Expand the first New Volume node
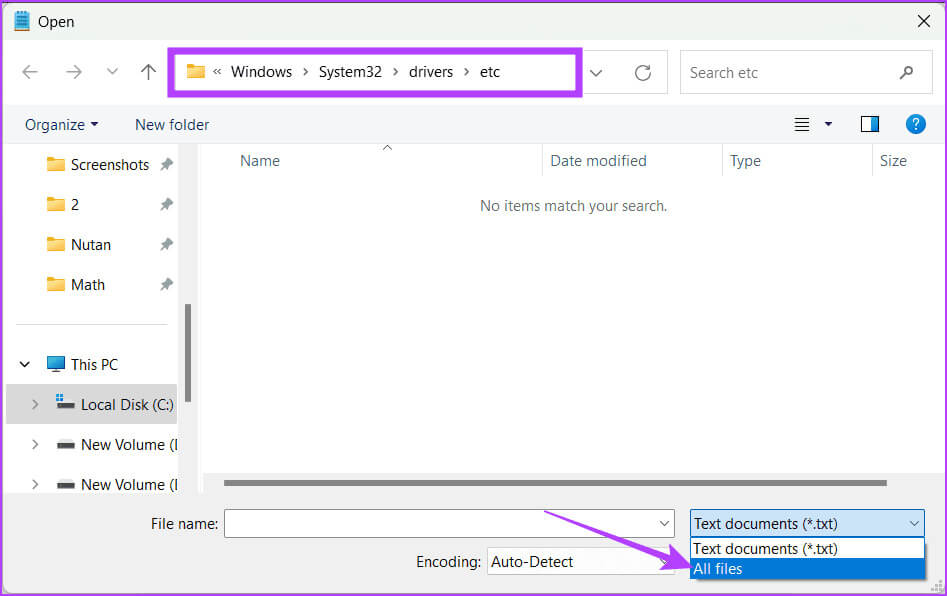The image size is (947, 596). point(35,444)
